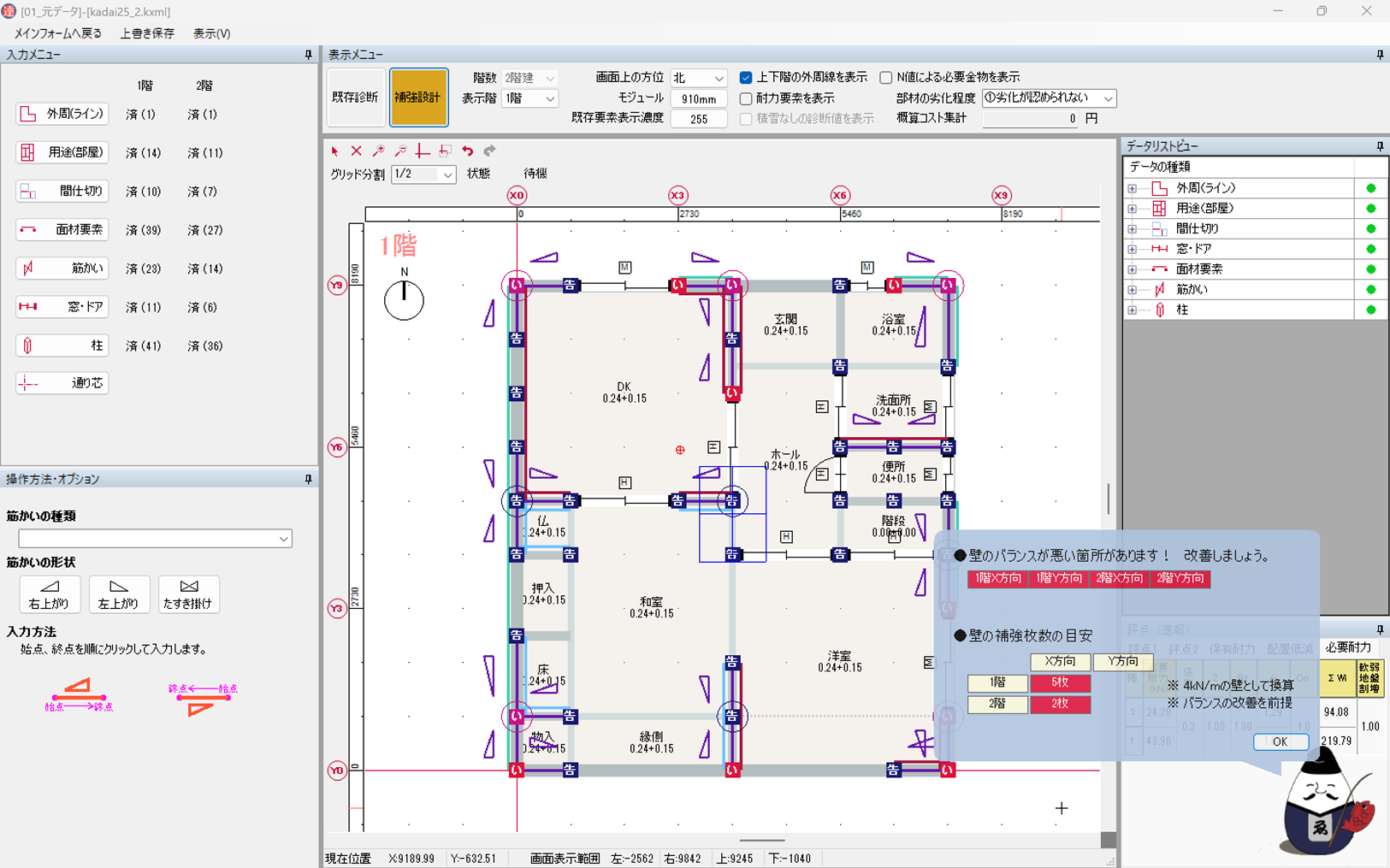
Task: Check N値による必要金物を表示 option
Action: [x=886, y=78]
